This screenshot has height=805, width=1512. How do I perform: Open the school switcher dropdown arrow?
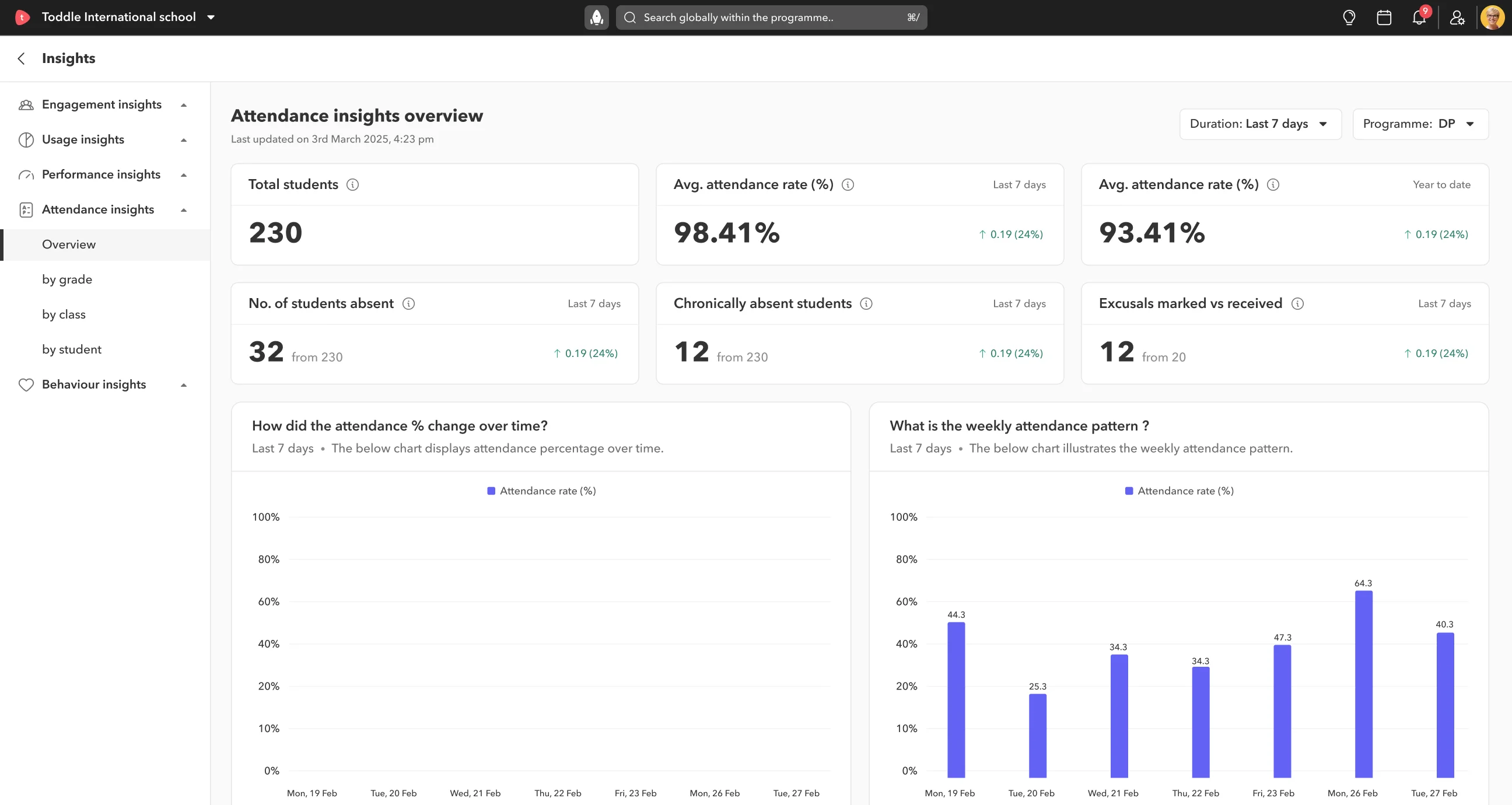pos(211,17)
